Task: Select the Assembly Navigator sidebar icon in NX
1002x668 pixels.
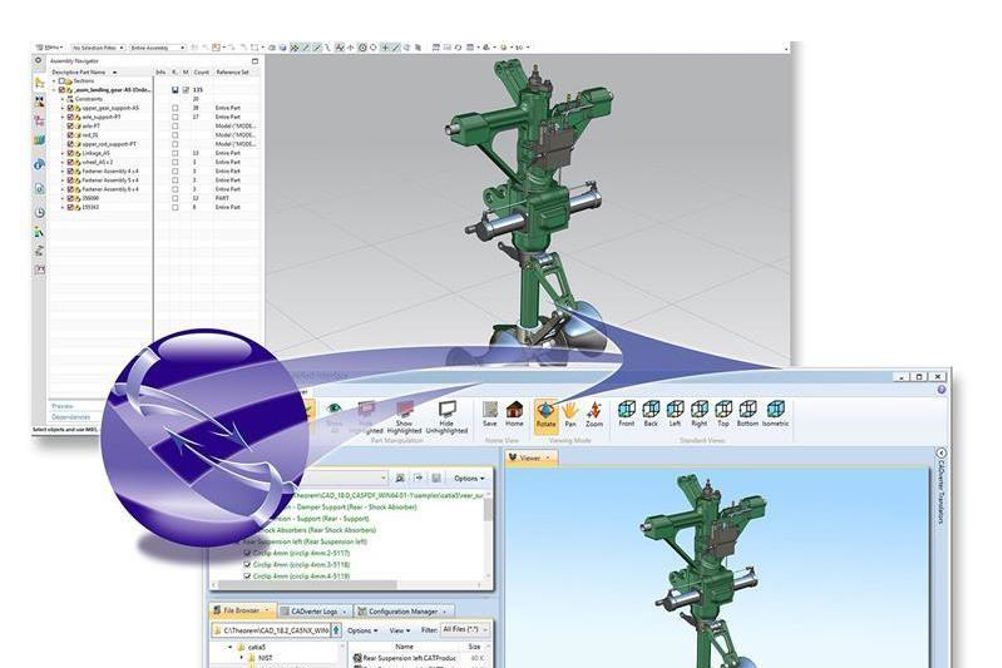Action: pyautogui.click(x=40, y=82)
